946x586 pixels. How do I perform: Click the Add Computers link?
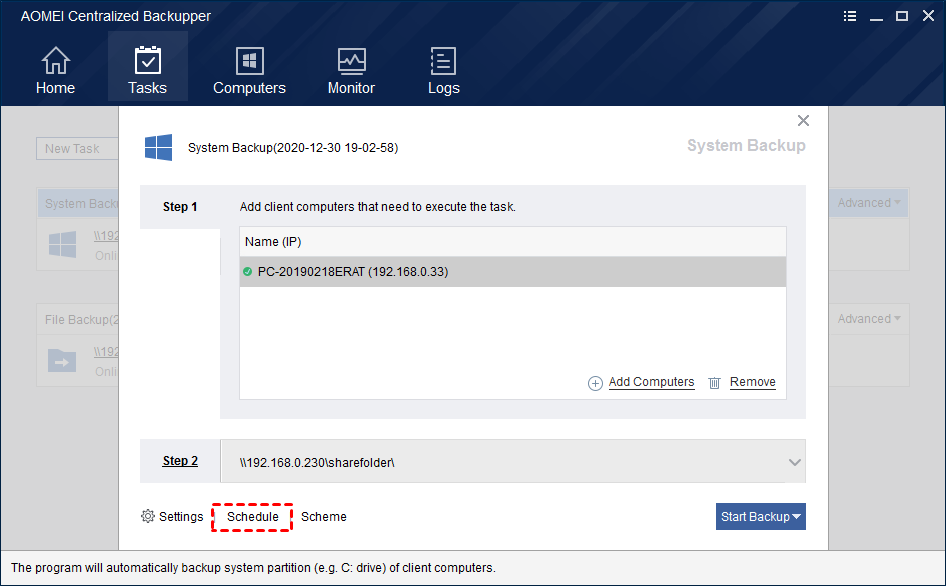(x=651, y=382)
